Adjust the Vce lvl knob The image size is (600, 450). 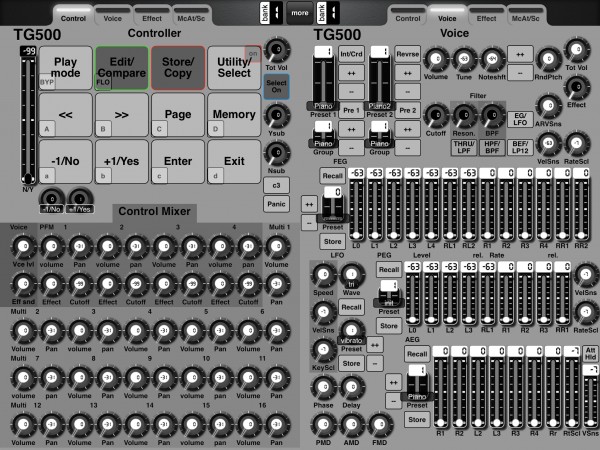(23, 247)
